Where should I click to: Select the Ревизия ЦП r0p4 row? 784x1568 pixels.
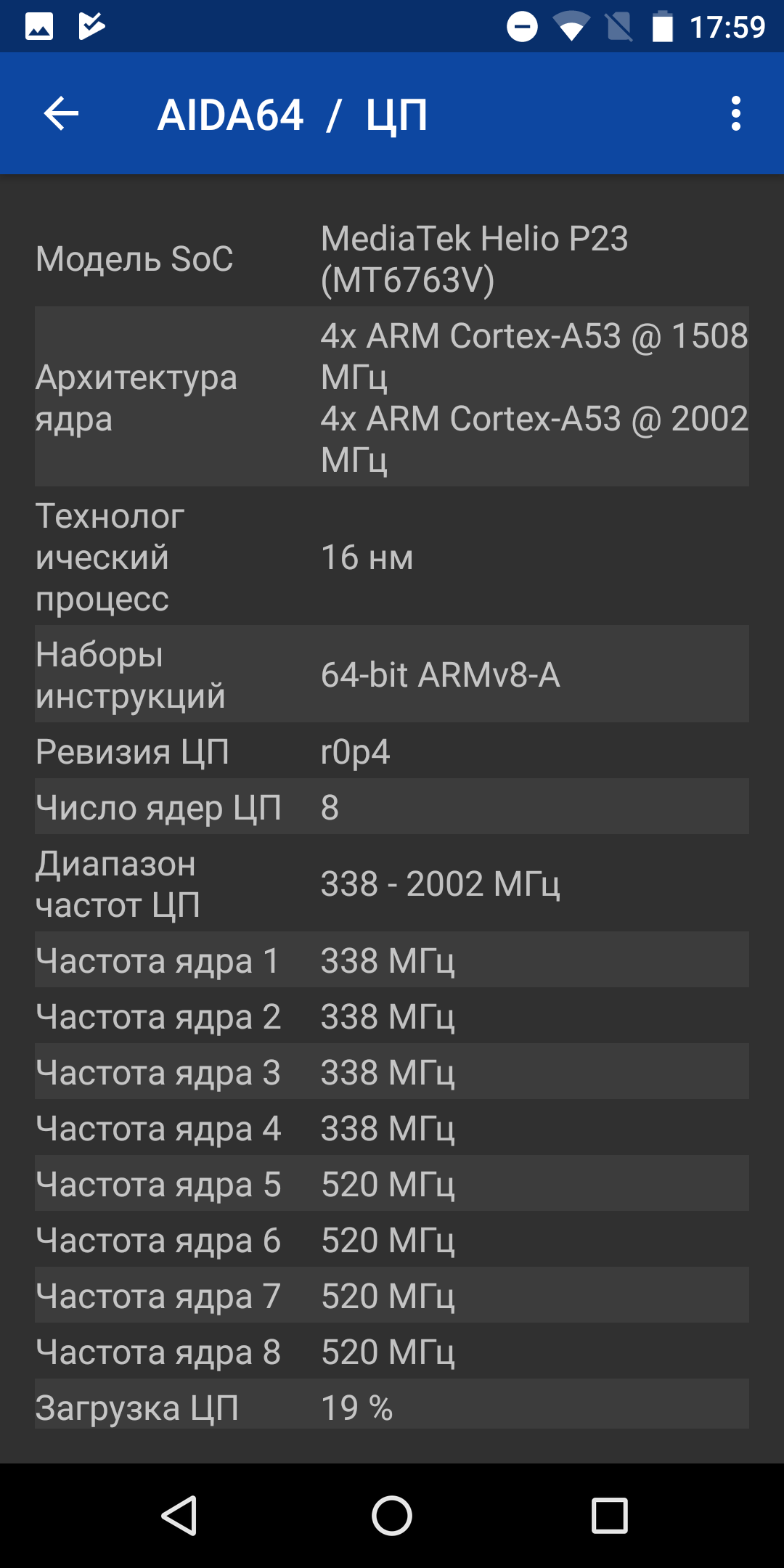392,751
